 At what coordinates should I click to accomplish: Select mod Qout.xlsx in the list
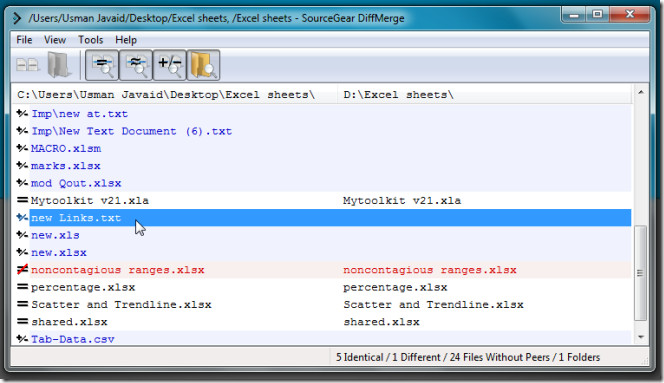76,183
